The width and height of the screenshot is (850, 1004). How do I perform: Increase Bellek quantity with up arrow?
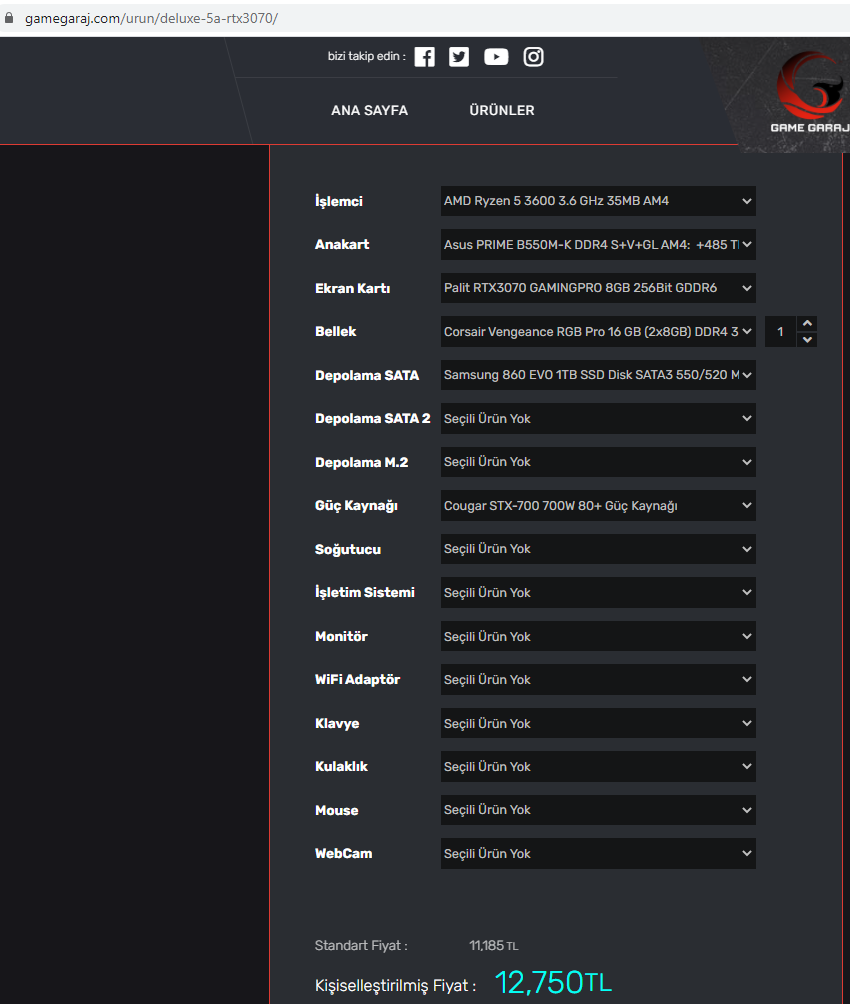(807, 323)
